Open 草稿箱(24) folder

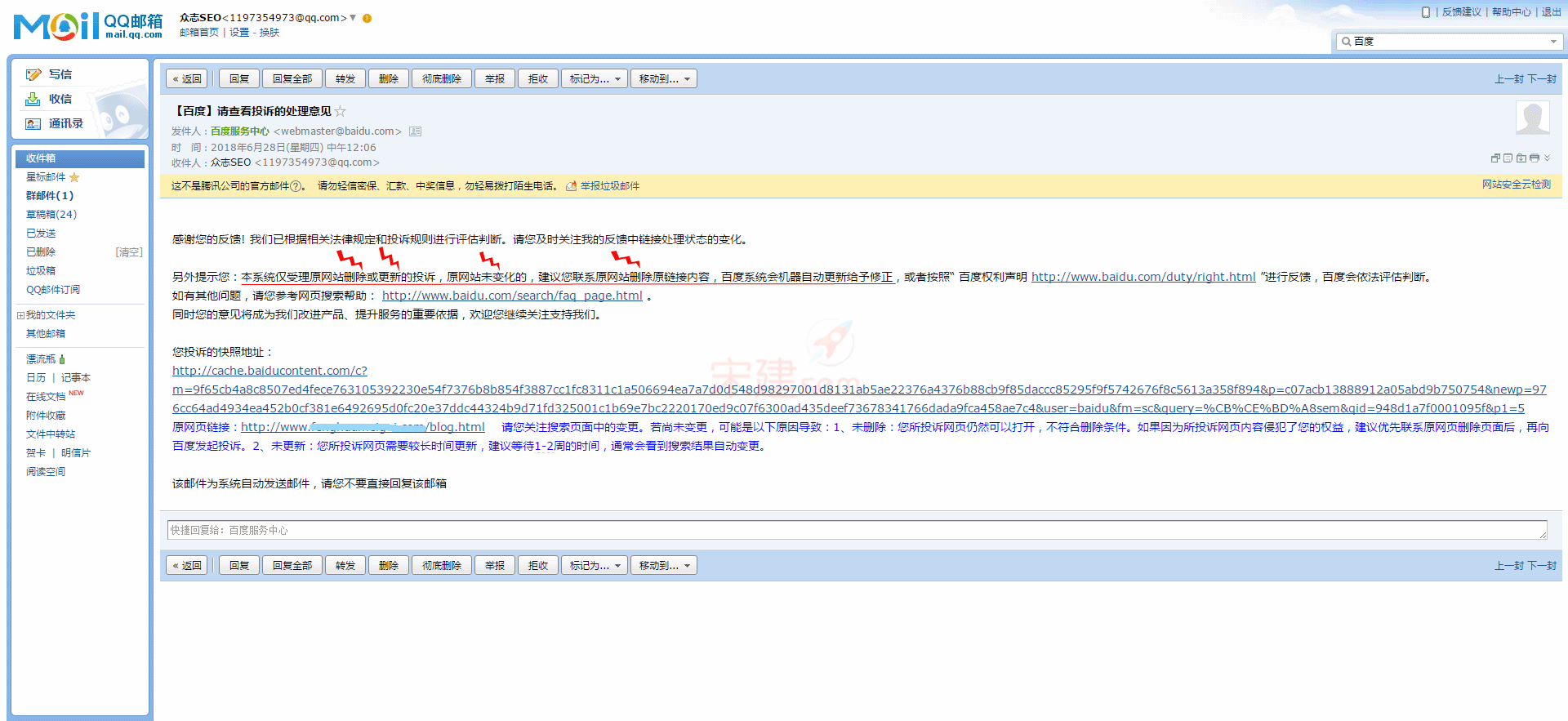51,215
